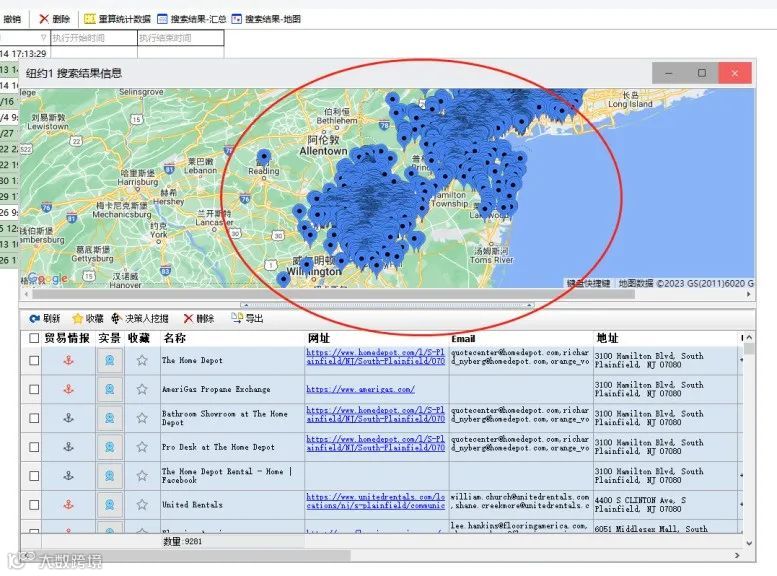Open the amerigas.com website link
Image resolution: width=777 pixels, height=576 pixels.
click(x=360, y=389)
